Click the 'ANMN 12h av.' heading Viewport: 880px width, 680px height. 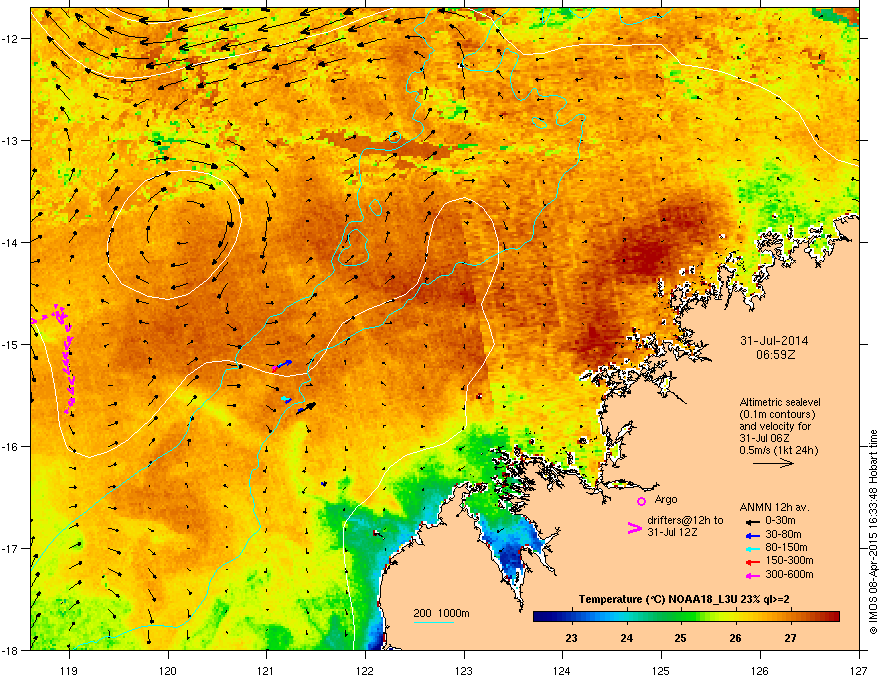[x=774, y=507]
